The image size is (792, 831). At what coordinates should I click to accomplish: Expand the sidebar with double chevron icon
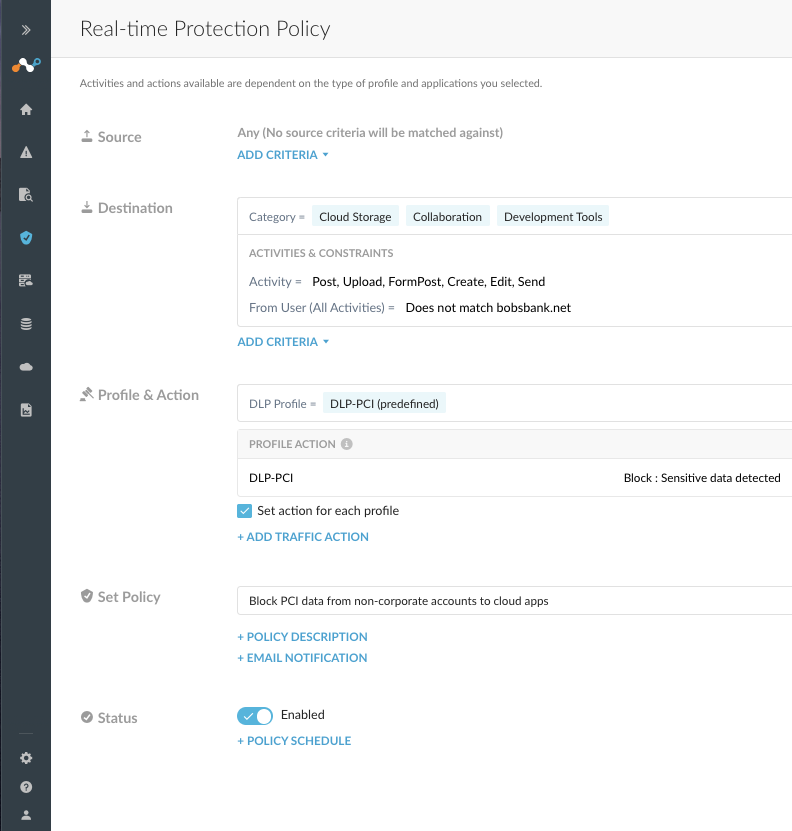click(x=25, y=30)
